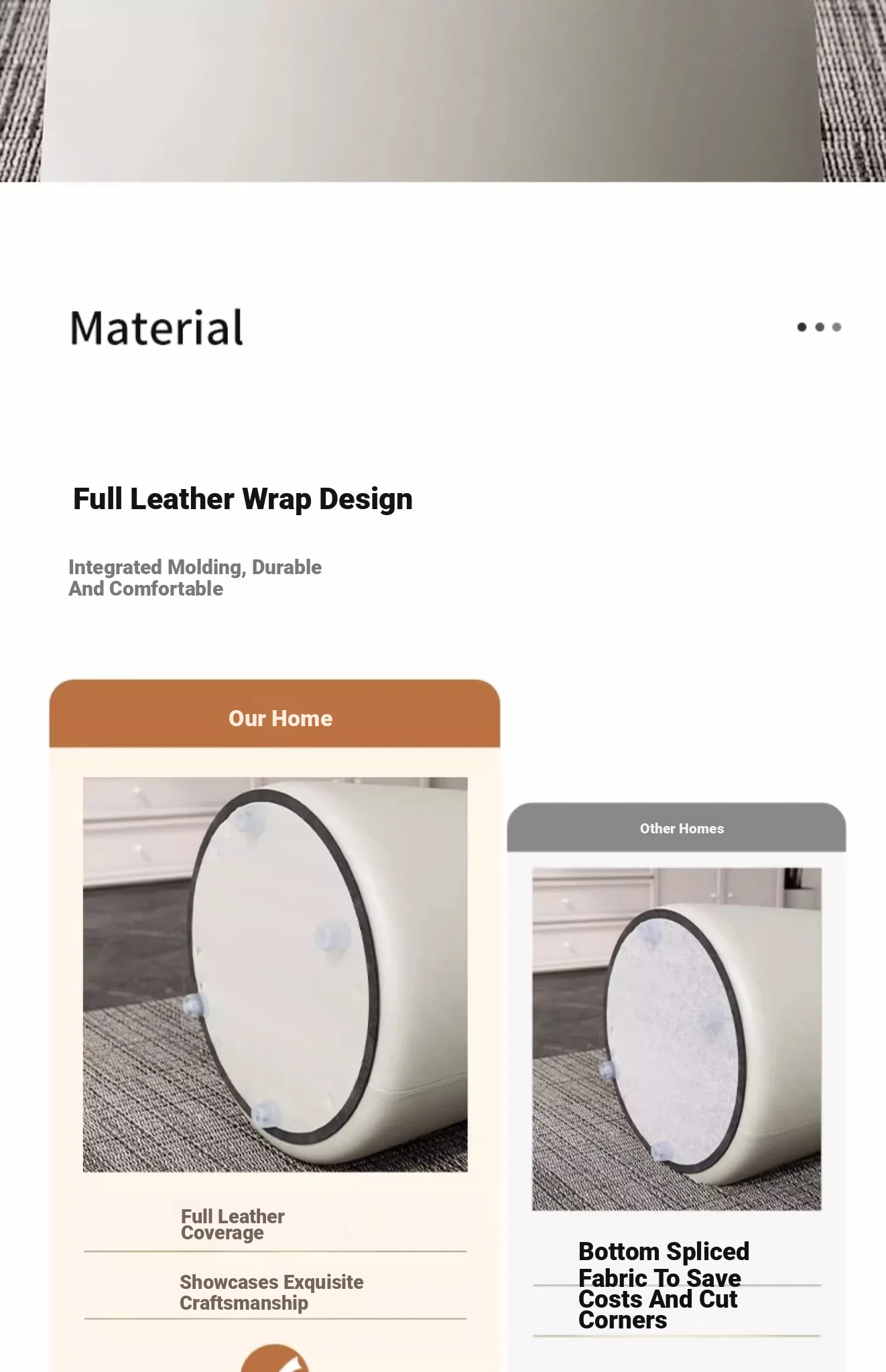
Task: Click the Material section heading
Action: point(157,328)
